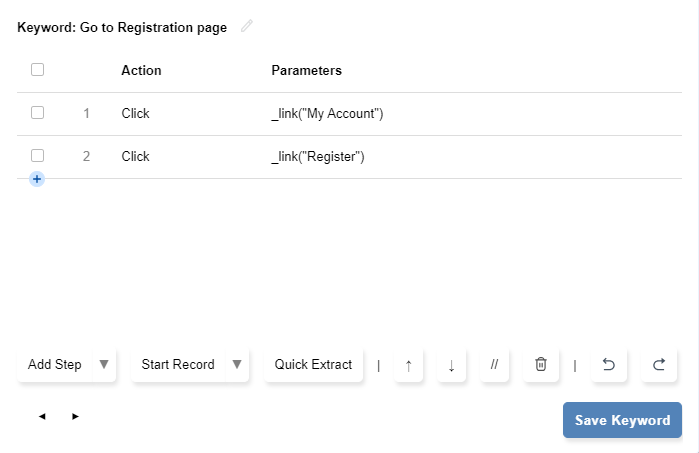Go to previous keyword with left triangle
This screenshot has width=699, height=453.
click(x=42, y=416)
